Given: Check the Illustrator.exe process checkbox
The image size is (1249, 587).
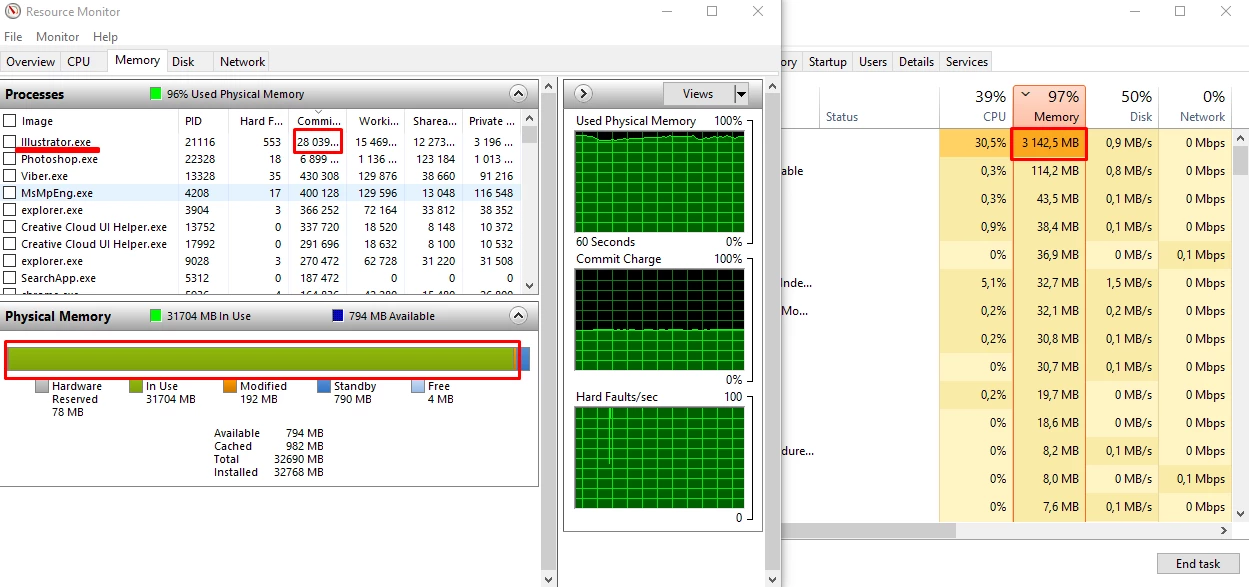Looking at the screenshot, I should pyautogui.click(x=10, y=142).
